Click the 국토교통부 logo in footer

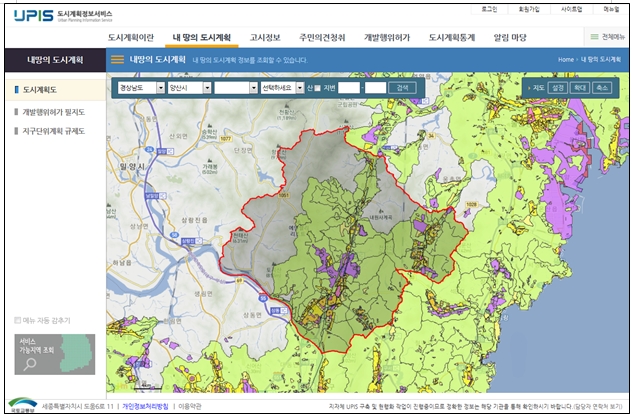[22, 406]
